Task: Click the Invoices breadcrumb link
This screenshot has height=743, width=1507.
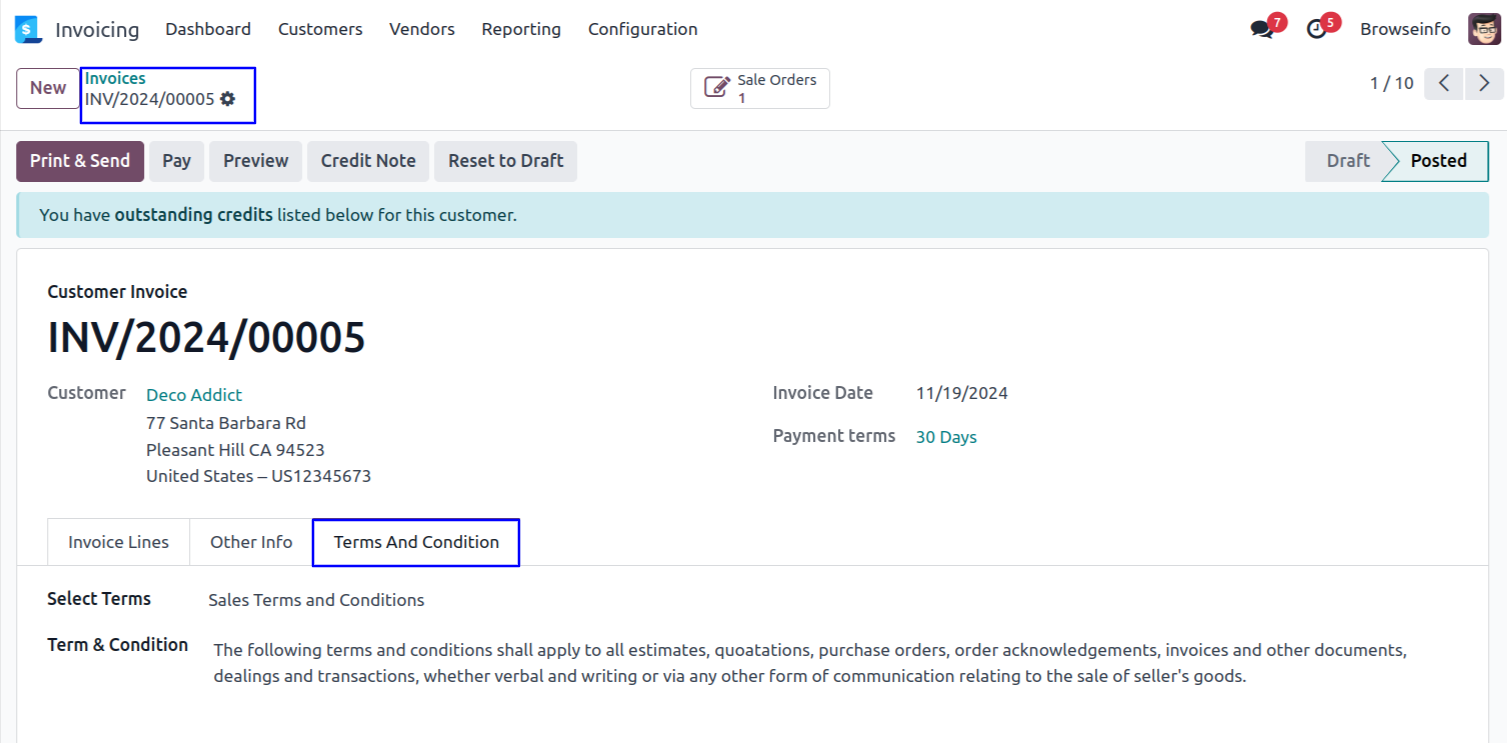Action: point(115,78)
